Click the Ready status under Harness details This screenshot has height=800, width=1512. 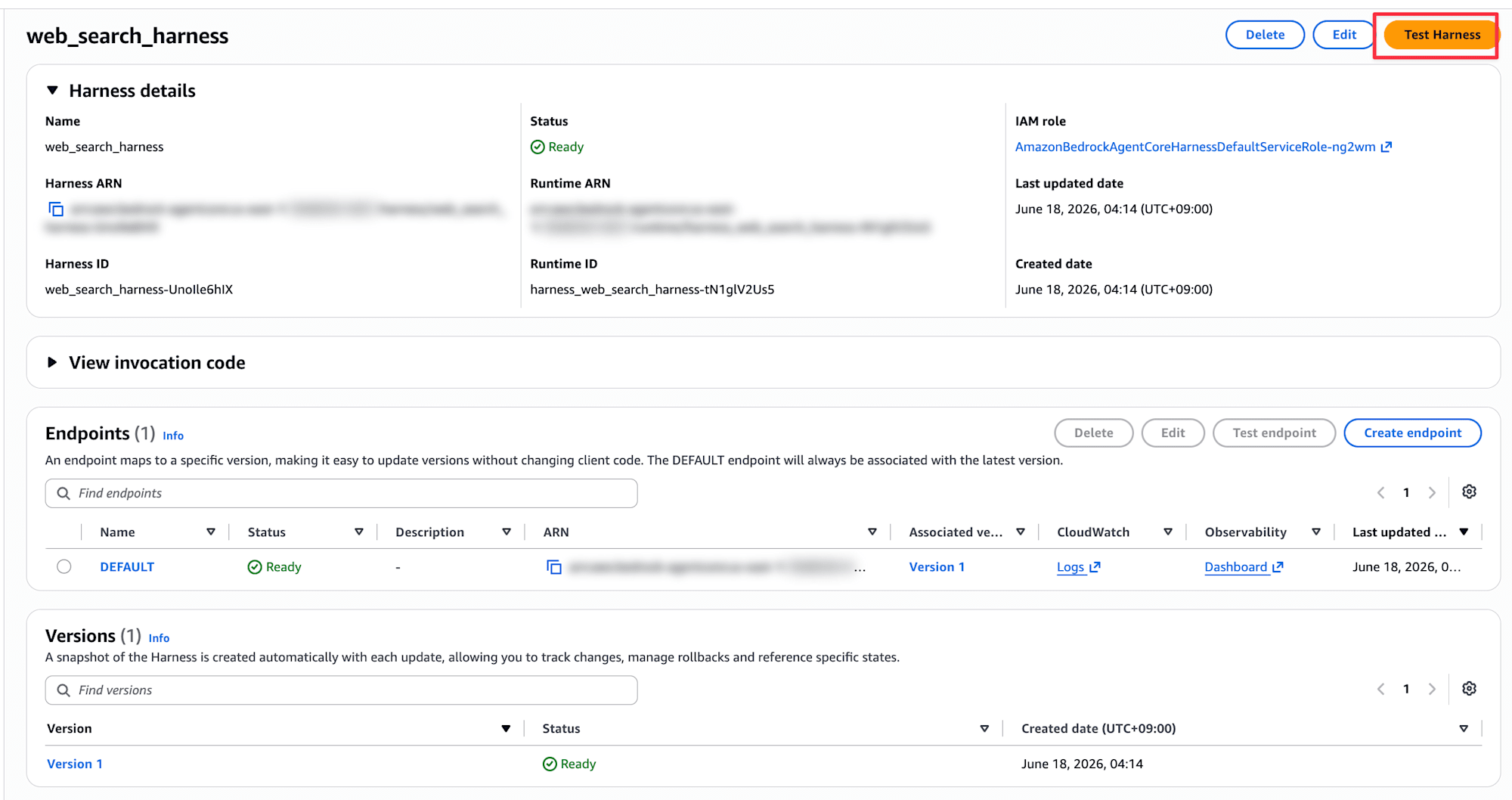pos(557,147)
